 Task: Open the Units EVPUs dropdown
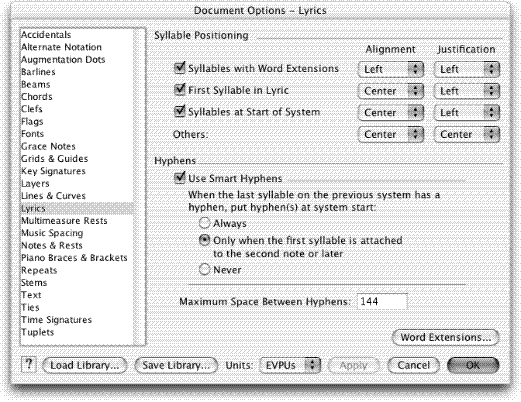290,365
